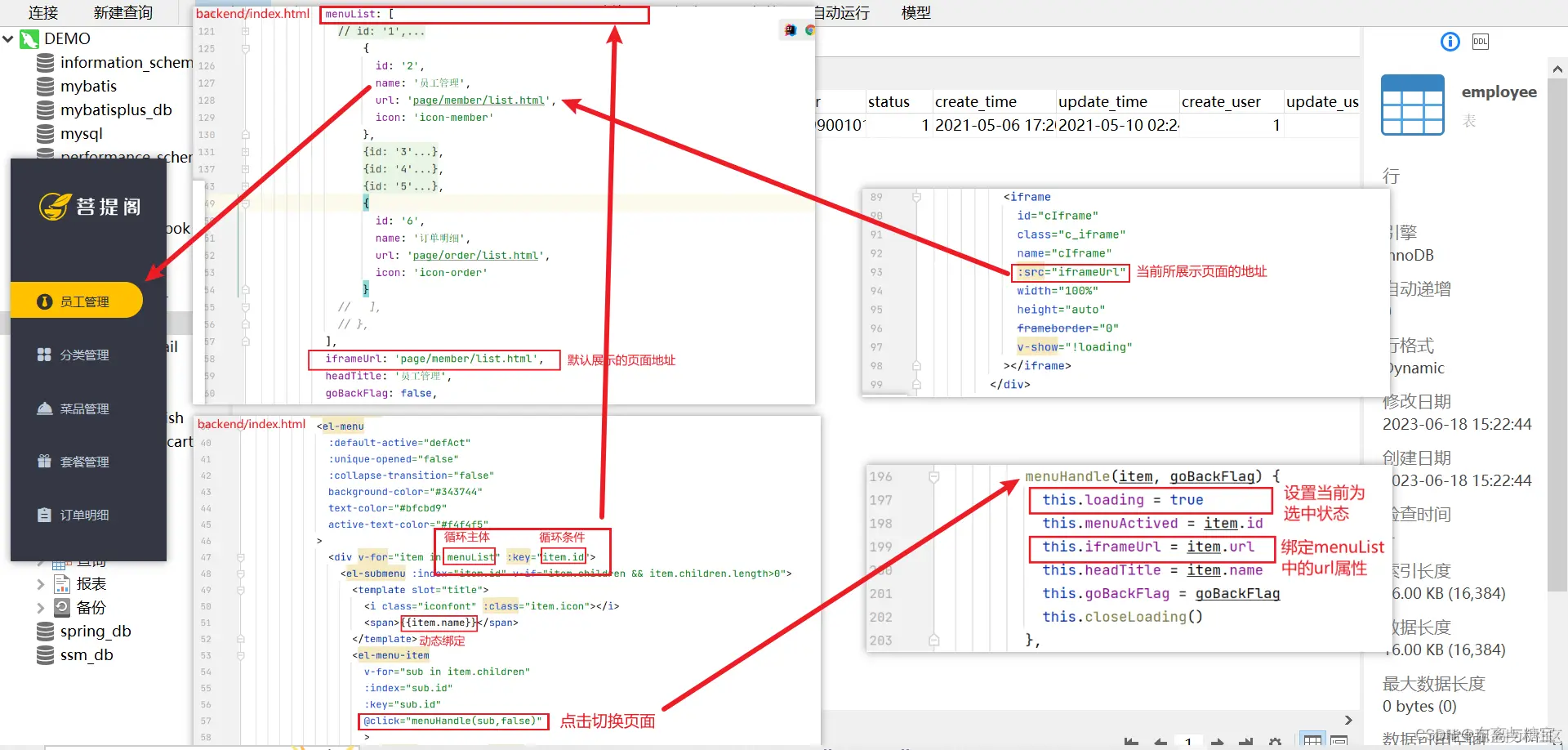Switch to form view

tap(1339, 740)
